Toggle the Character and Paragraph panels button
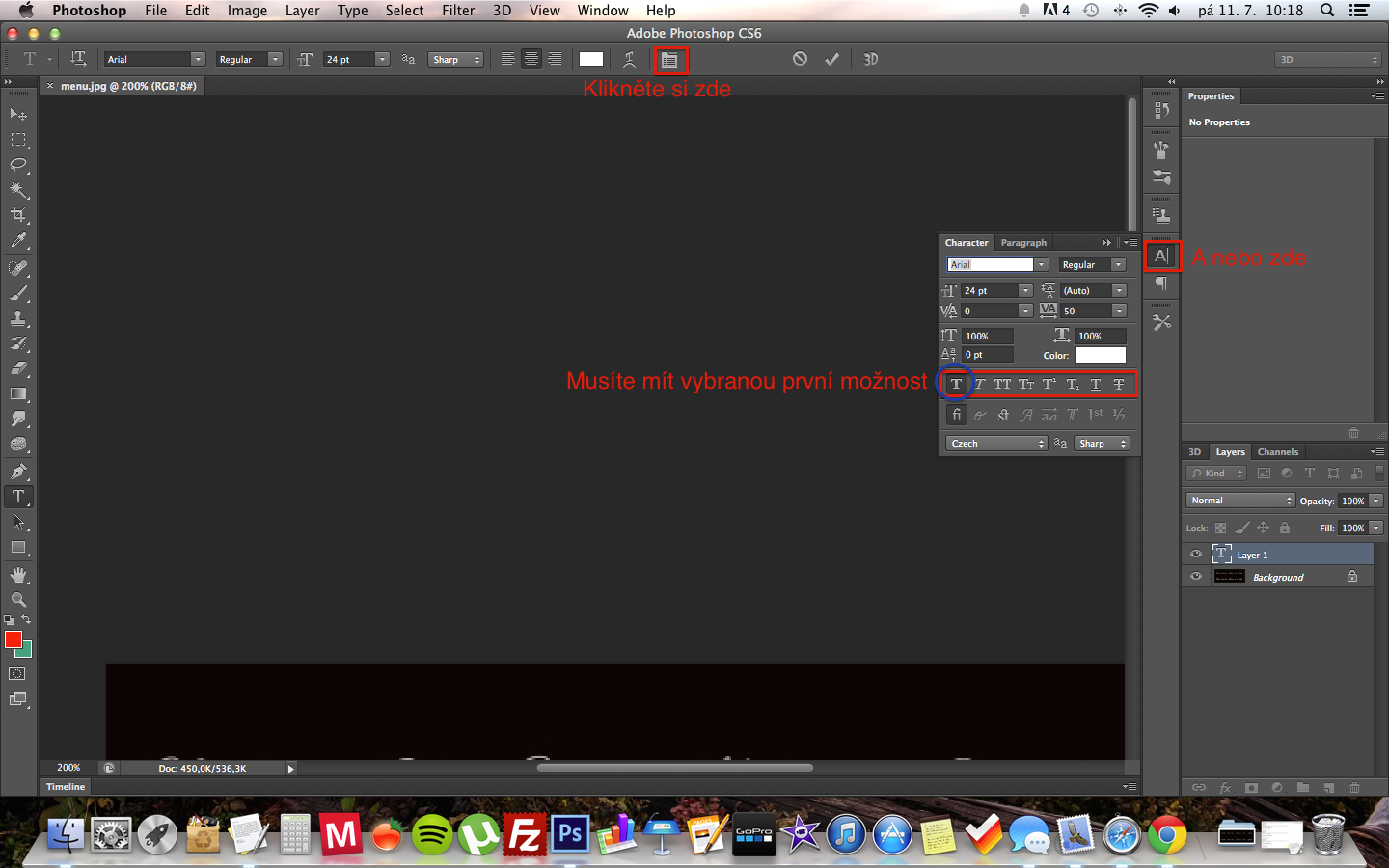 [669, 60]
